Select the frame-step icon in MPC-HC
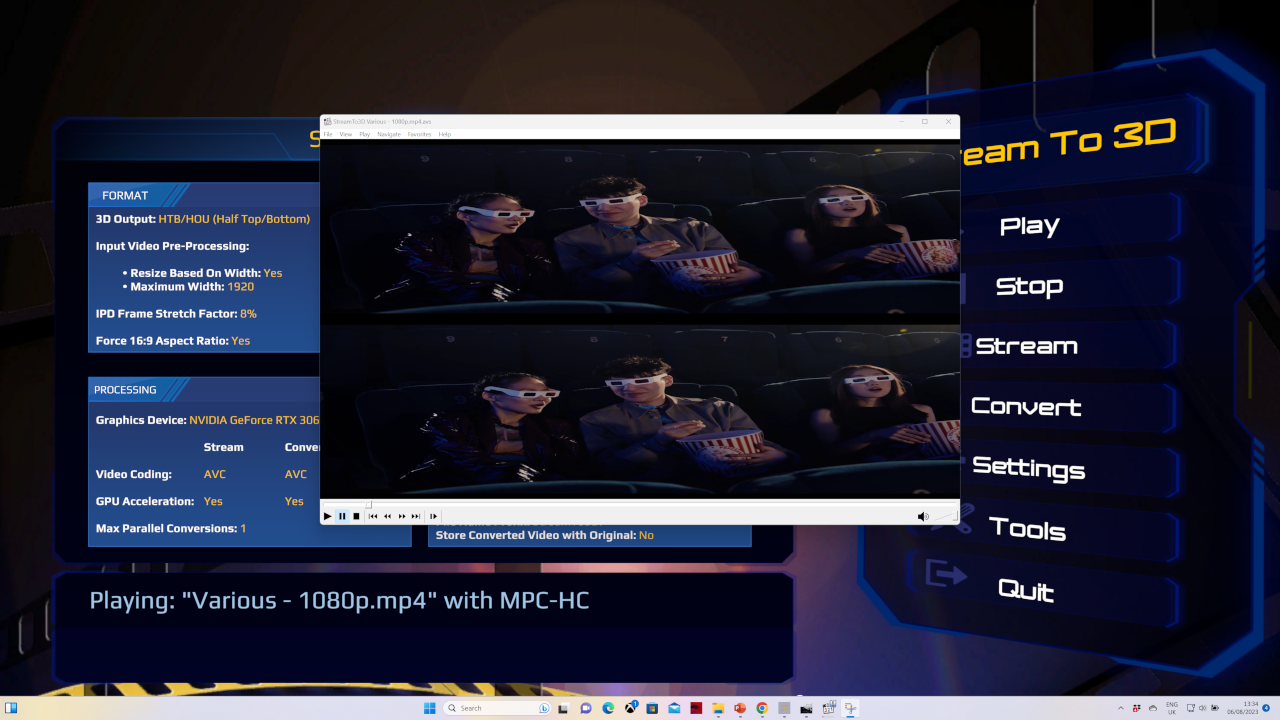The height and width of the screenshot is (720, 1280). pos(433,516)
